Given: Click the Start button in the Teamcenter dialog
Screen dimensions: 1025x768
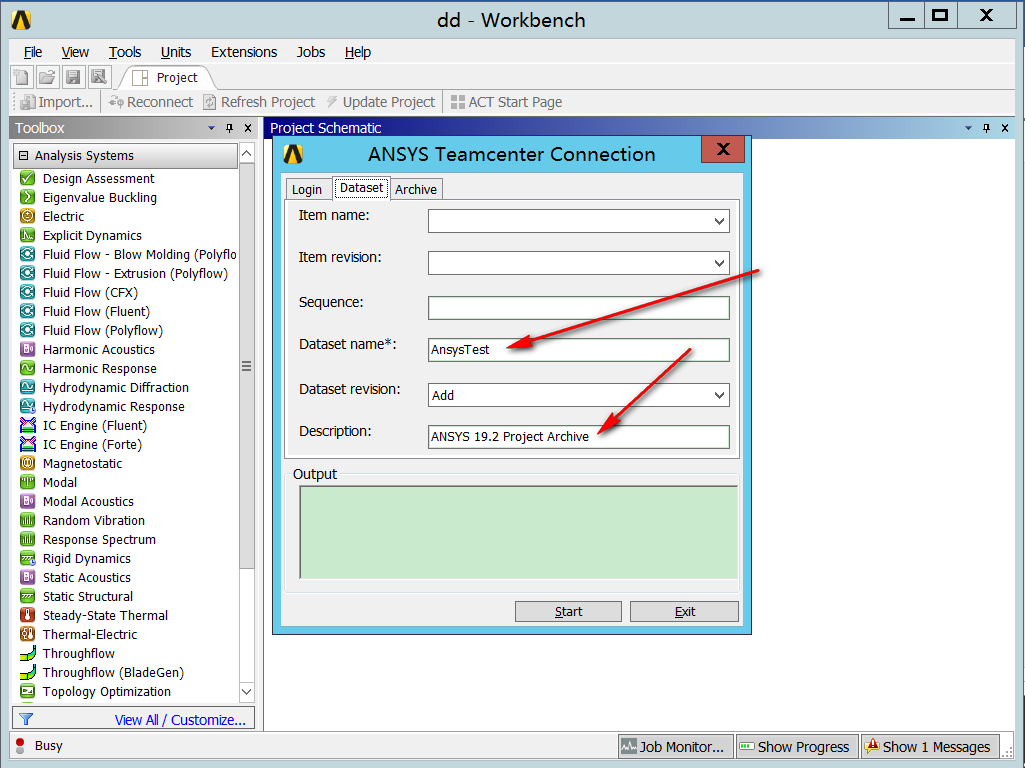Looking at the screenshot, I should [568, 611].
